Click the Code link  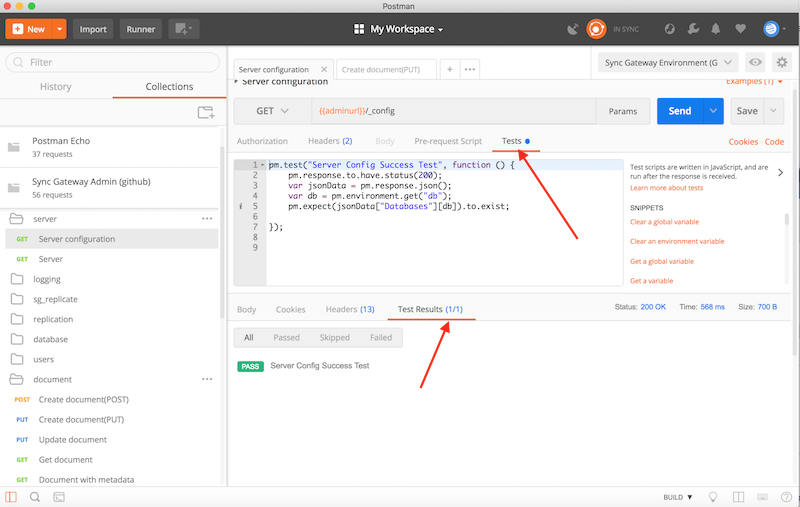[774, 142]
